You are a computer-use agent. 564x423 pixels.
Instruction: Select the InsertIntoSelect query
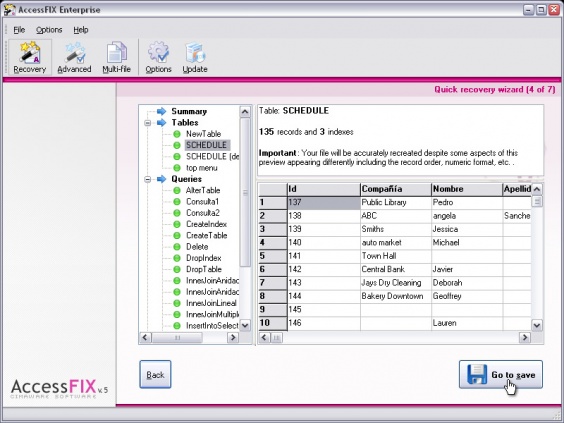tap(212, 326)
